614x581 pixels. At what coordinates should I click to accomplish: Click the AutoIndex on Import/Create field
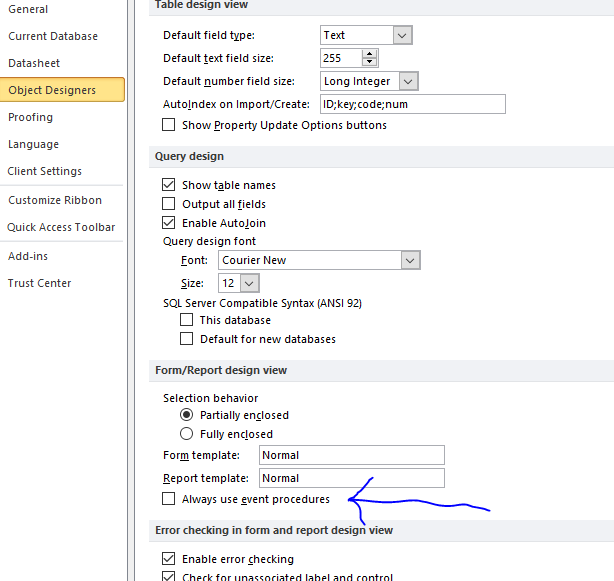point(413,104)
